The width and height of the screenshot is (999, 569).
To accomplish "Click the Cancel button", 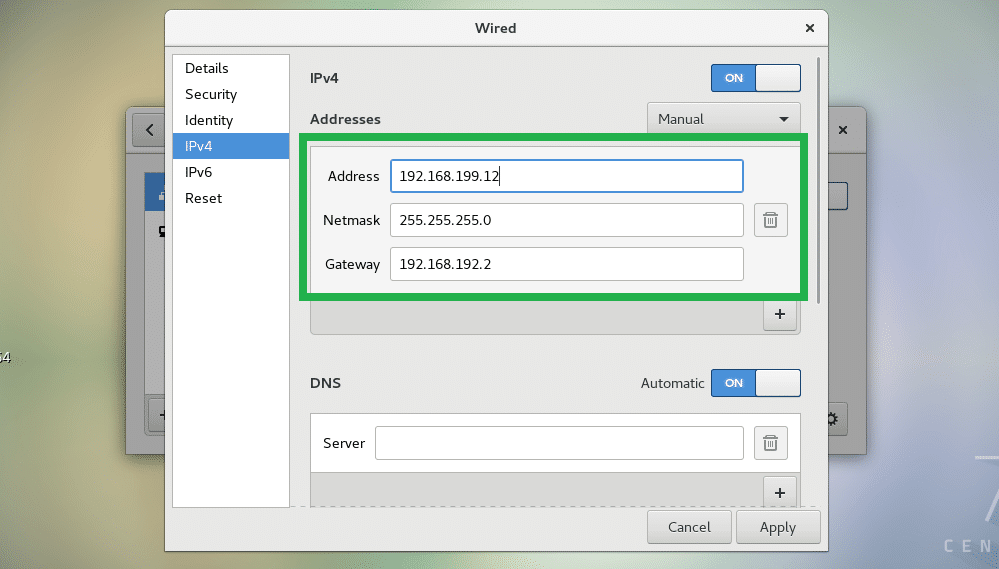I will coord(689,527).
